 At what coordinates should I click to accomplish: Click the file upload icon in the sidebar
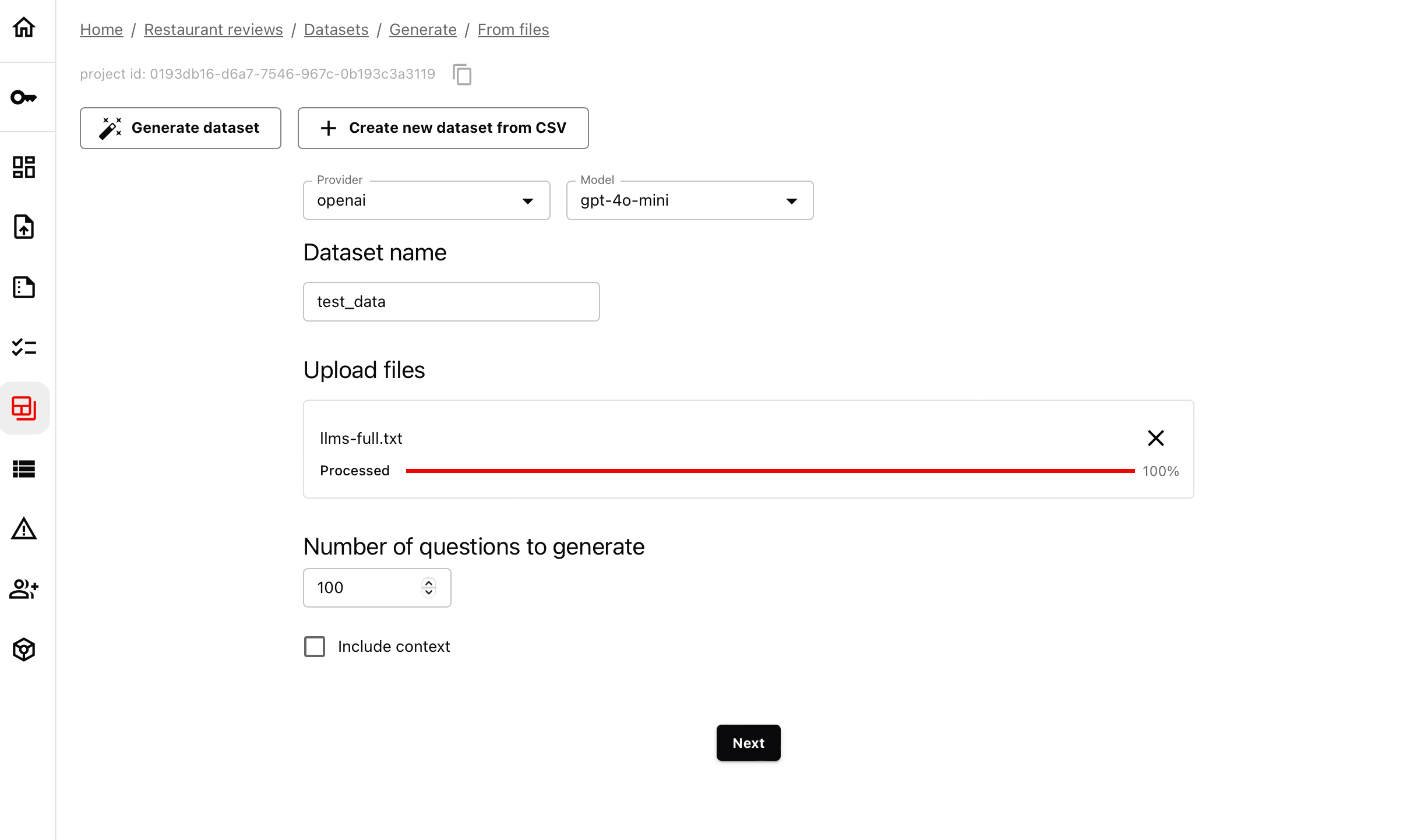click(x=24, y=227)
